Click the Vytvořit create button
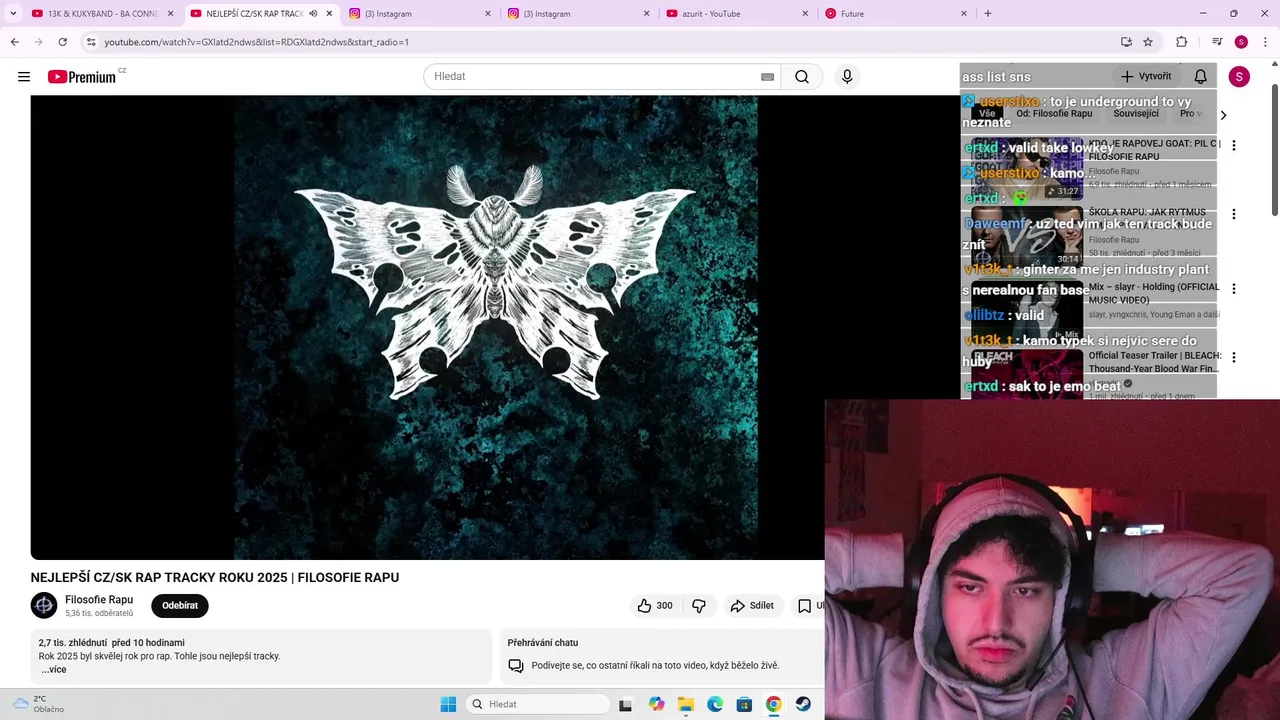 [x=1145, y=77]
